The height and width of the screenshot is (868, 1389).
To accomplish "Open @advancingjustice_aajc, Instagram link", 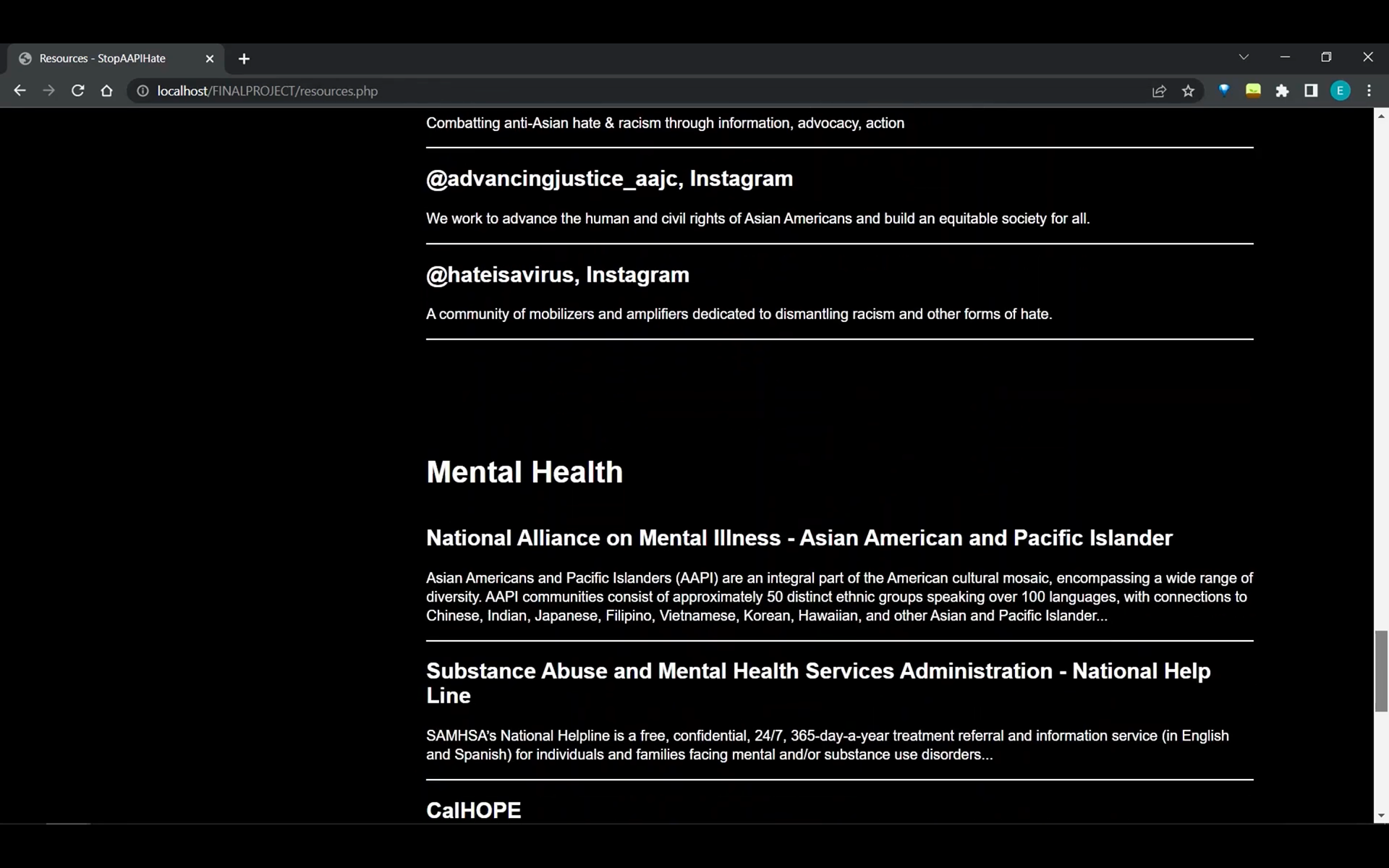I will [x=609, y=179].
